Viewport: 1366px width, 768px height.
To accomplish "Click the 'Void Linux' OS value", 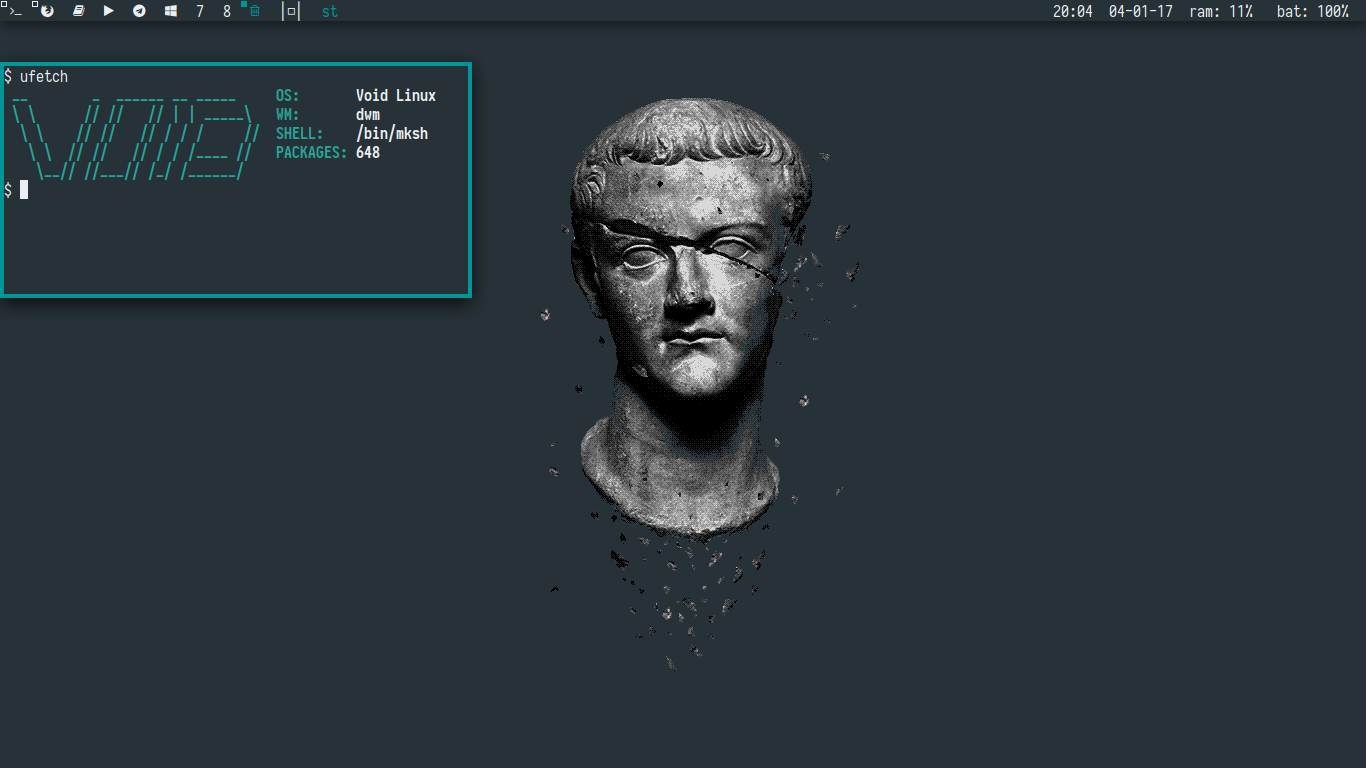I will (396, 96).
